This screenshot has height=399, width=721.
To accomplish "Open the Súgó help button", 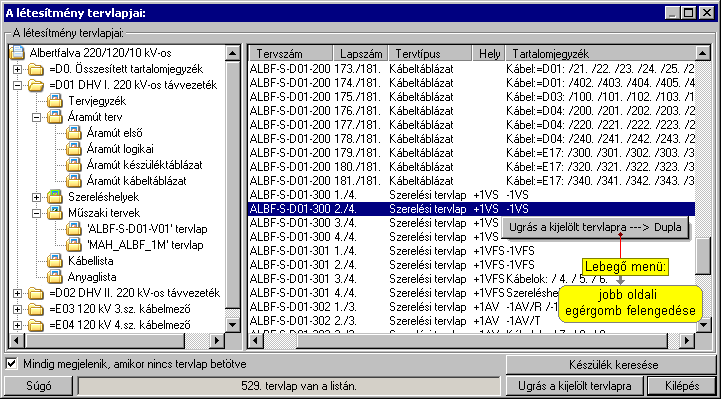I will click(x=39, y=386).
